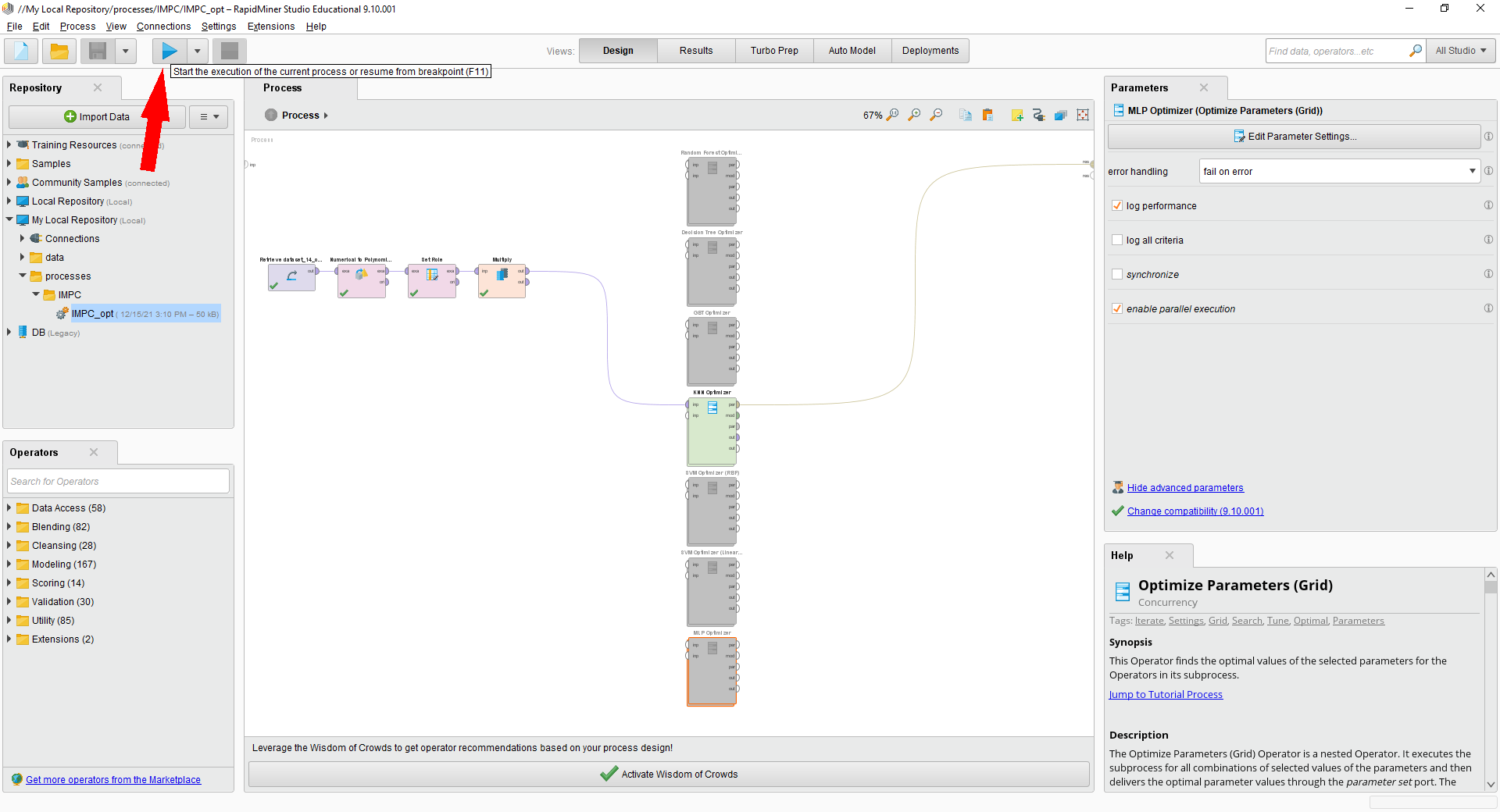Open the Extensions menu
Image resolution: width=1500 pixels, height=812 pixels.
click(x=271, y=26)
